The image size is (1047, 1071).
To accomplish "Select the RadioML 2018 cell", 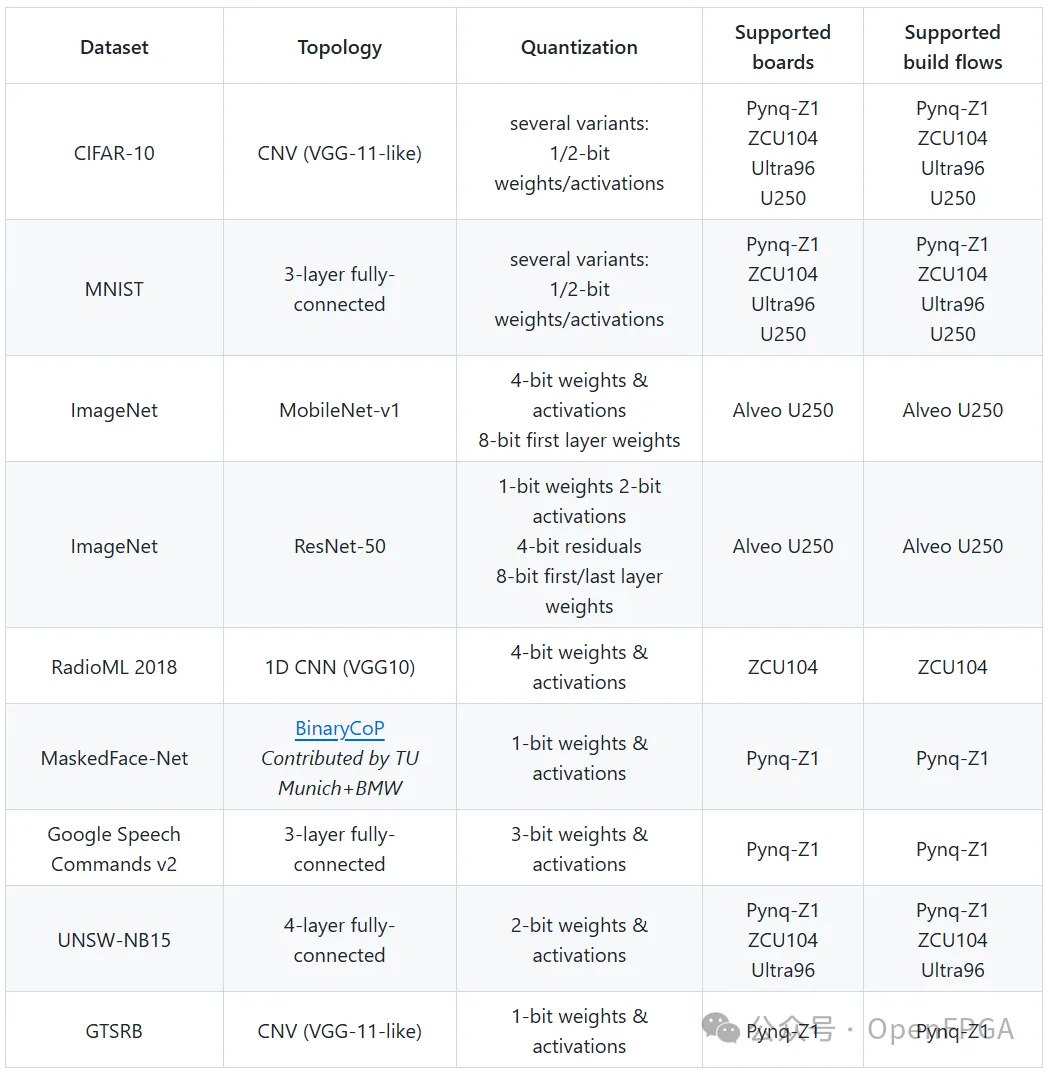I will coord(114,667).
